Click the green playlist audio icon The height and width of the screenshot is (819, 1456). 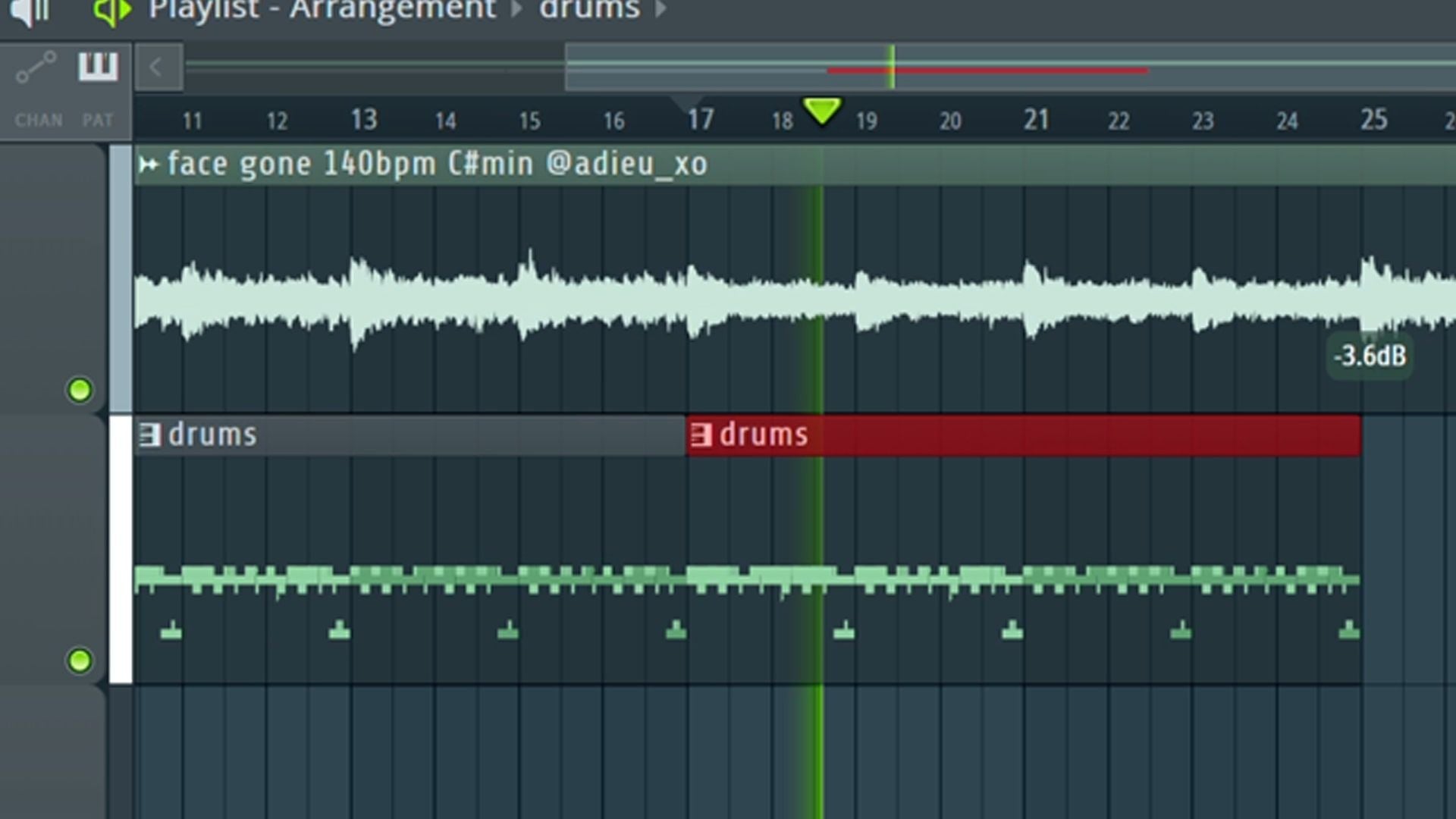111,11
